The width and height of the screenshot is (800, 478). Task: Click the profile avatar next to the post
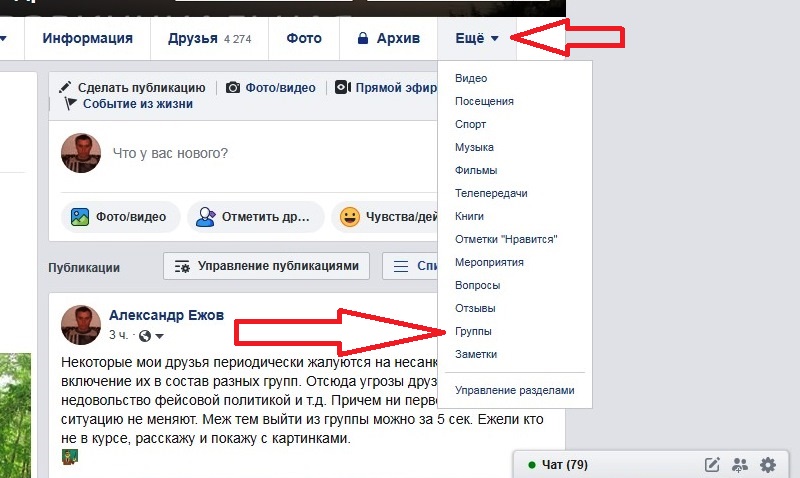81,325
